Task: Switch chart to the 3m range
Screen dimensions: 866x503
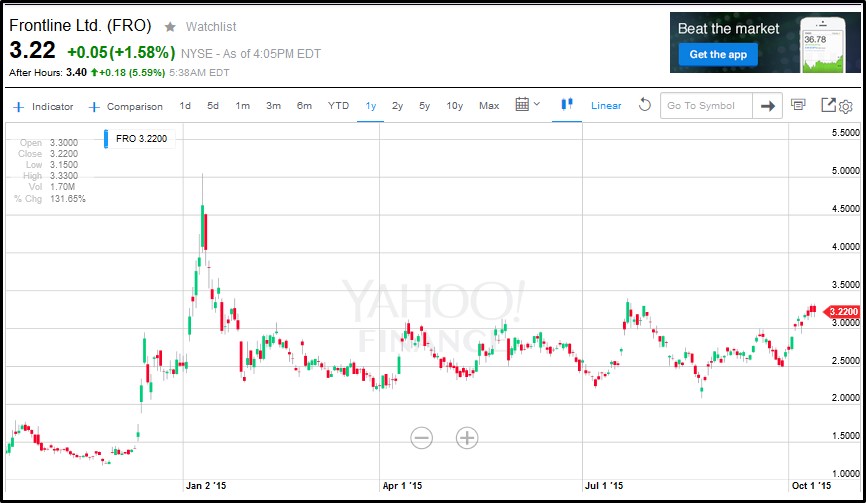Action: [x=273, y=105]
